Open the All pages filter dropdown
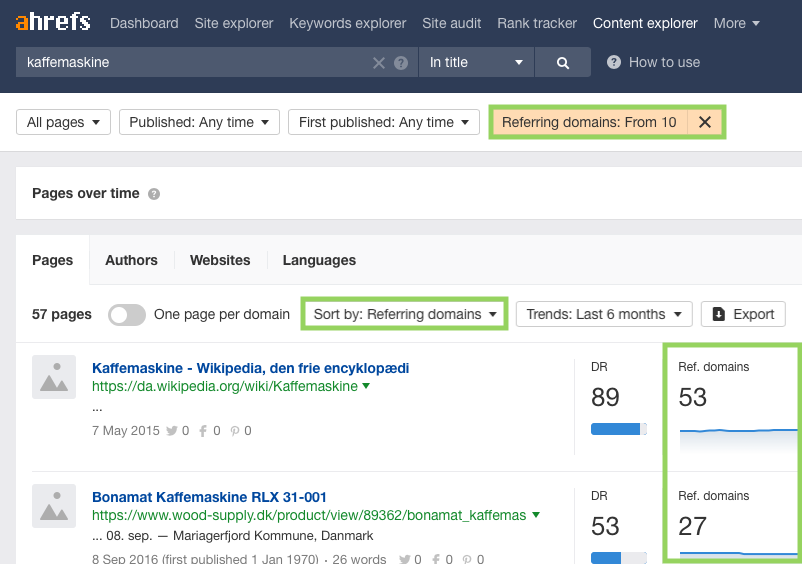This screenshot has height=564, width=802. click(63, 122)
